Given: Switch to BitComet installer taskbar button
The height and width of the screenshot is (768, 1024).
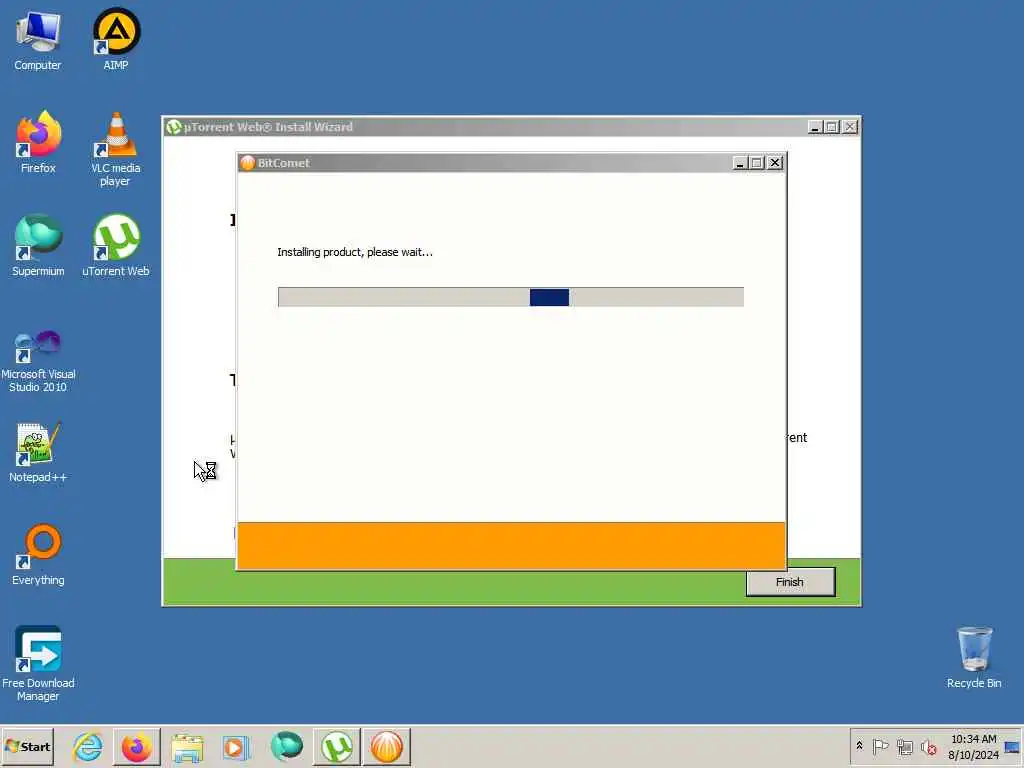Looking at the screenshot, I should [x=387, y=746].
